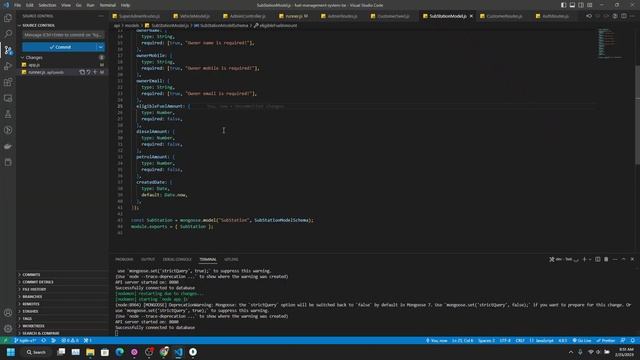
Task: Open editor more actions ellipsis
Action: pos(632,16)
